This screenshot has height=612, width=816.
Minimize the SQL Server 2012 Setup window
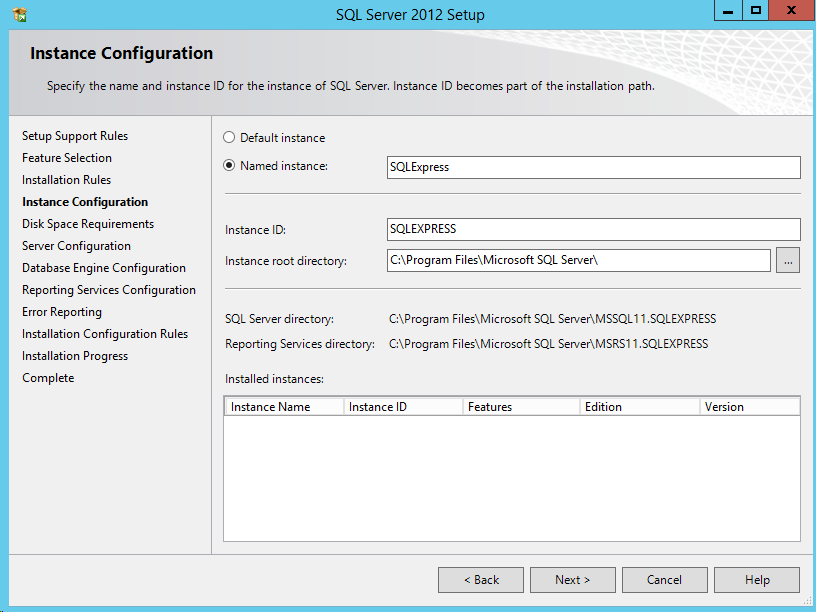pos(727,11)
